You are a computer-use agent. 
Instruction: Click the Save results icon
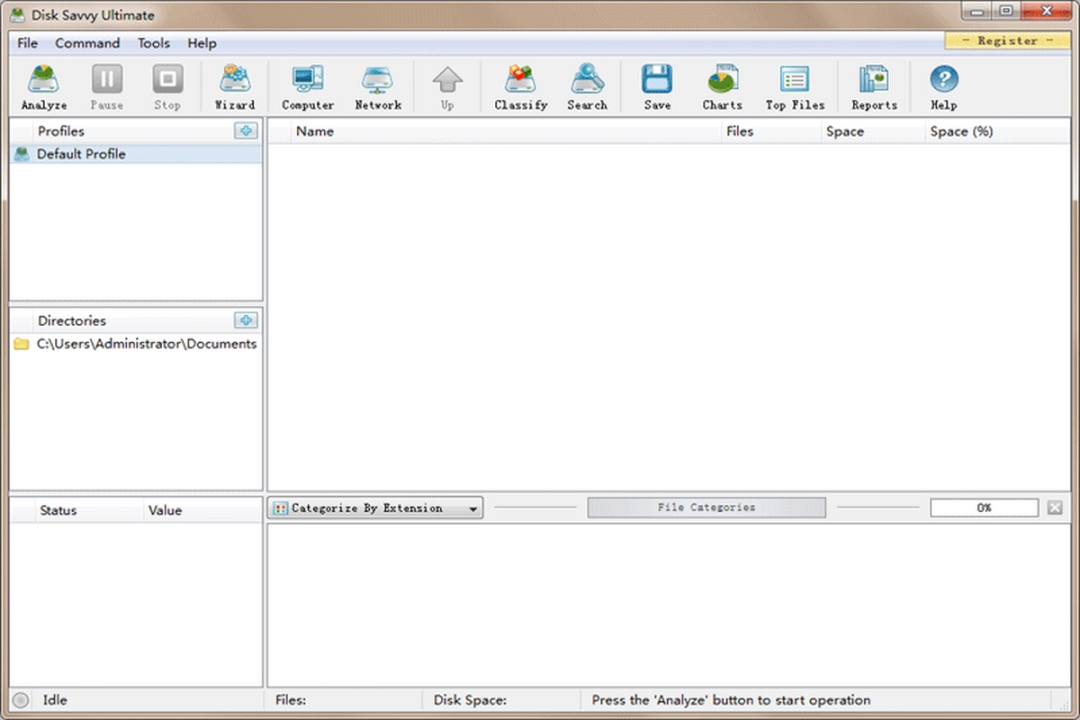(x=657, y=86)
